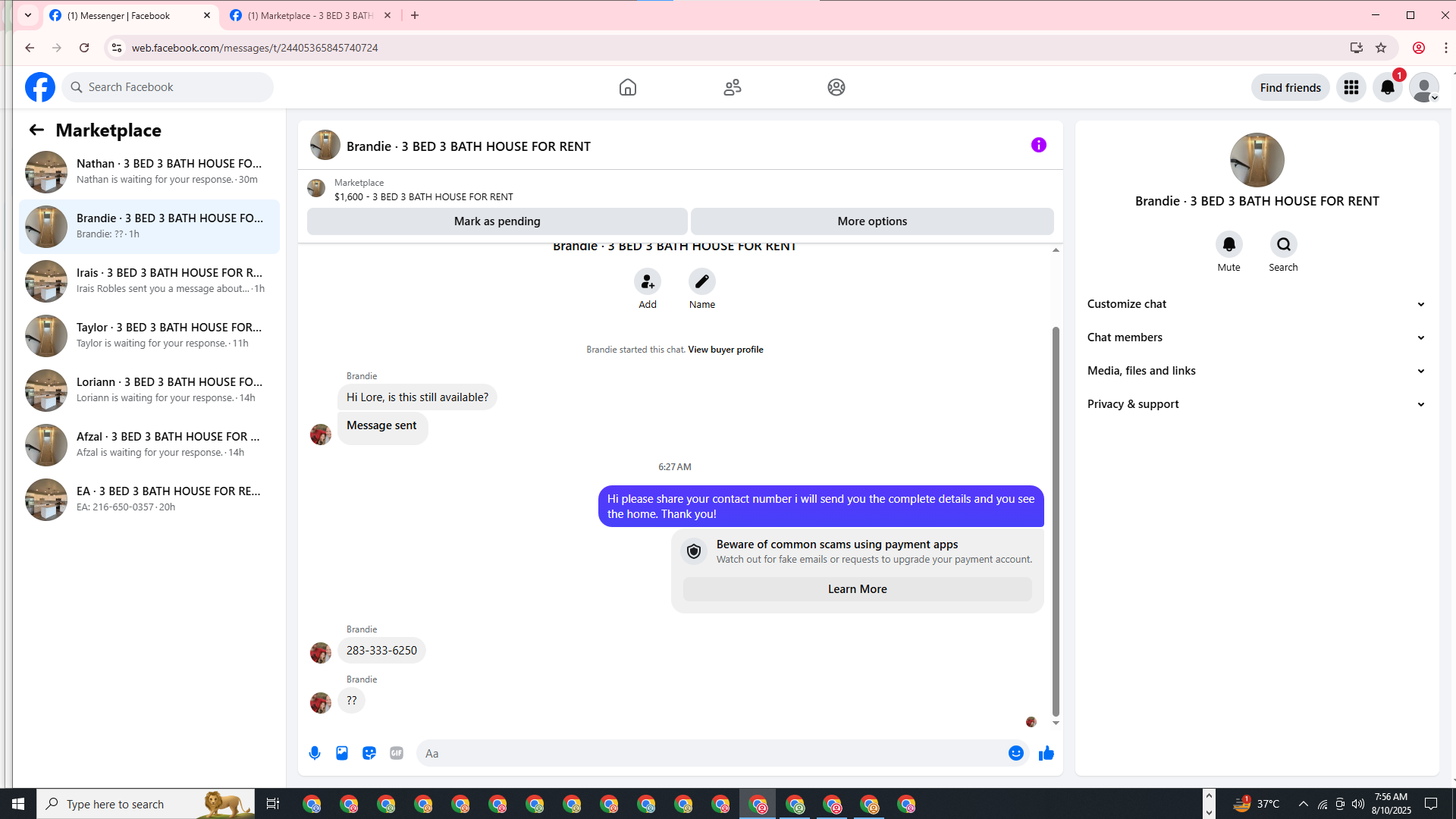Image resolution: width=1456 pixels, height=819 pixels.
Task: Click the chat vertical scrollbar
Action: click(x=1055, y=521)
